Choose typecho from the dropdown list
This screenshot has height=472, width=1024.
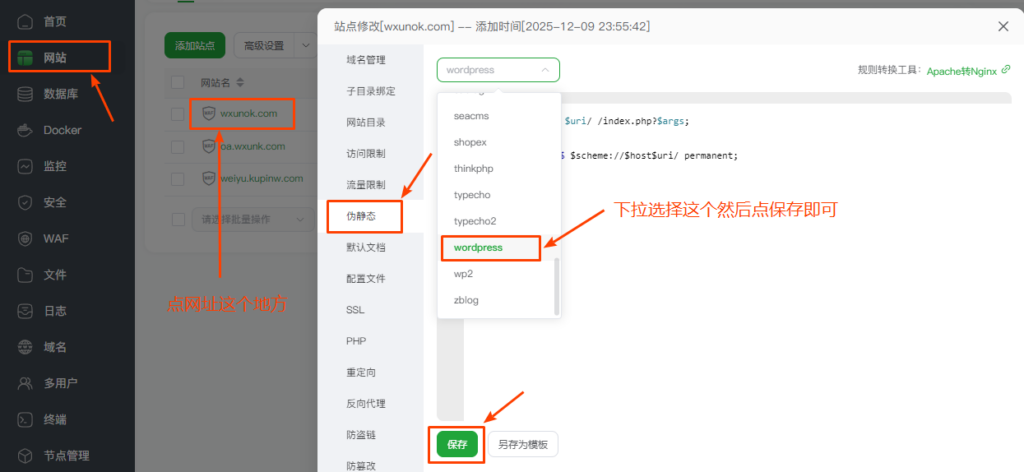tap(499, 195)
